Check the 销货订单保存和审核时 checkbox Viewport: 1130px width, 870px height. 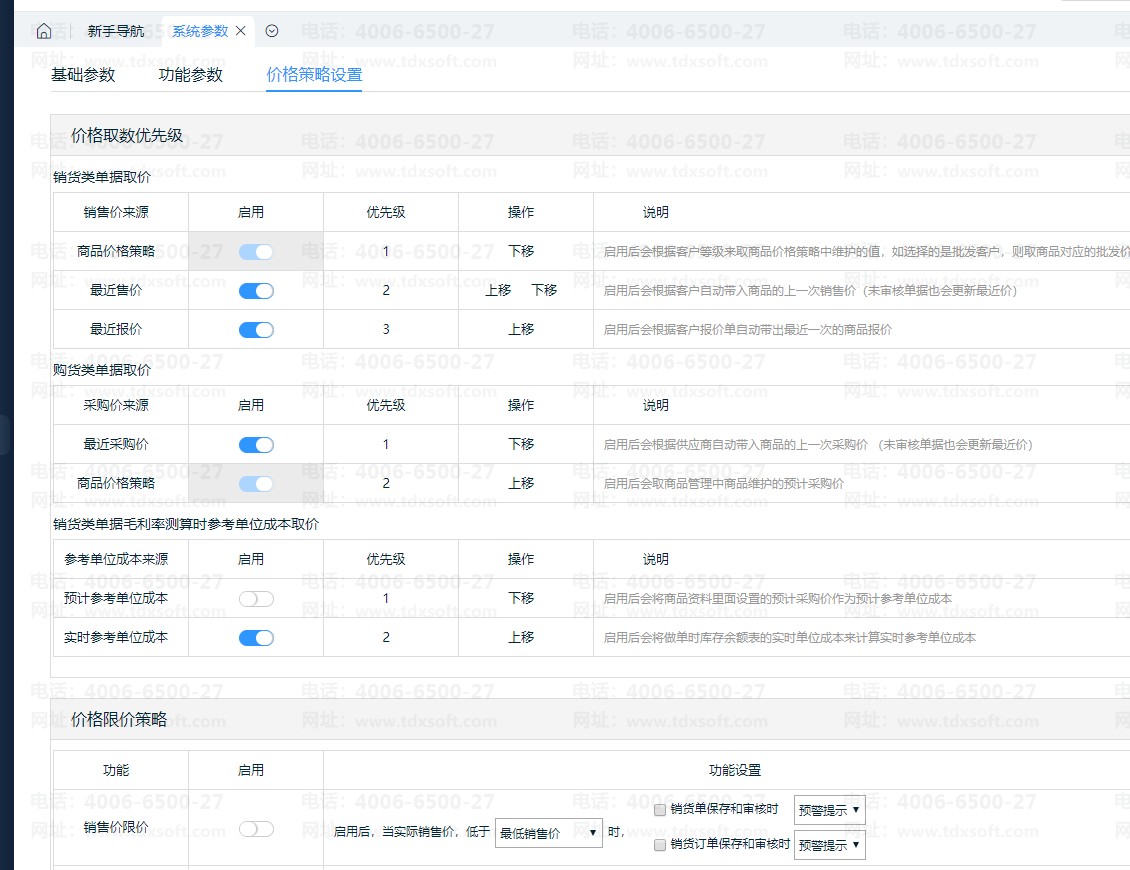point(660,845)
